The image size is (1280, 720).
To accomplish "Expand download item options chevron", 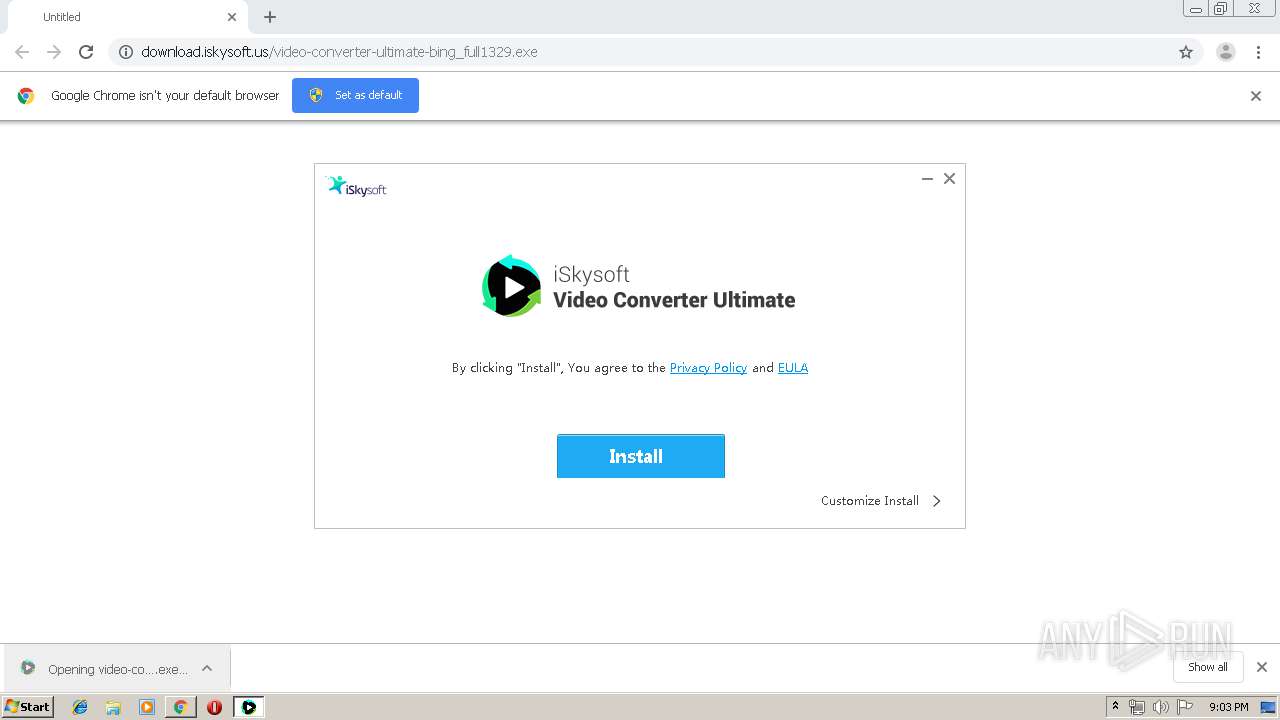I will pyautogui.click(x=207, y=668).
